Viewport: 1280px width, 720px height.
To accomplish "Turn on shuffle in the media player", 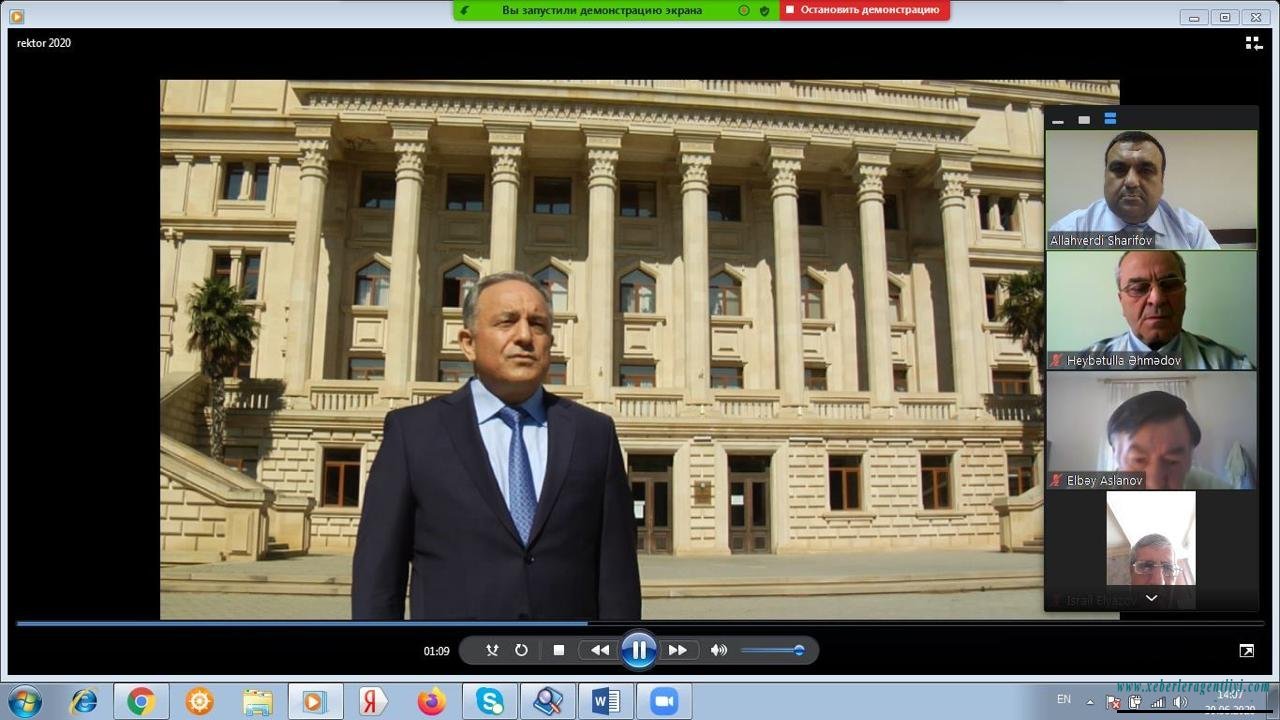I will pyautogui.click(x=492, y=650).
